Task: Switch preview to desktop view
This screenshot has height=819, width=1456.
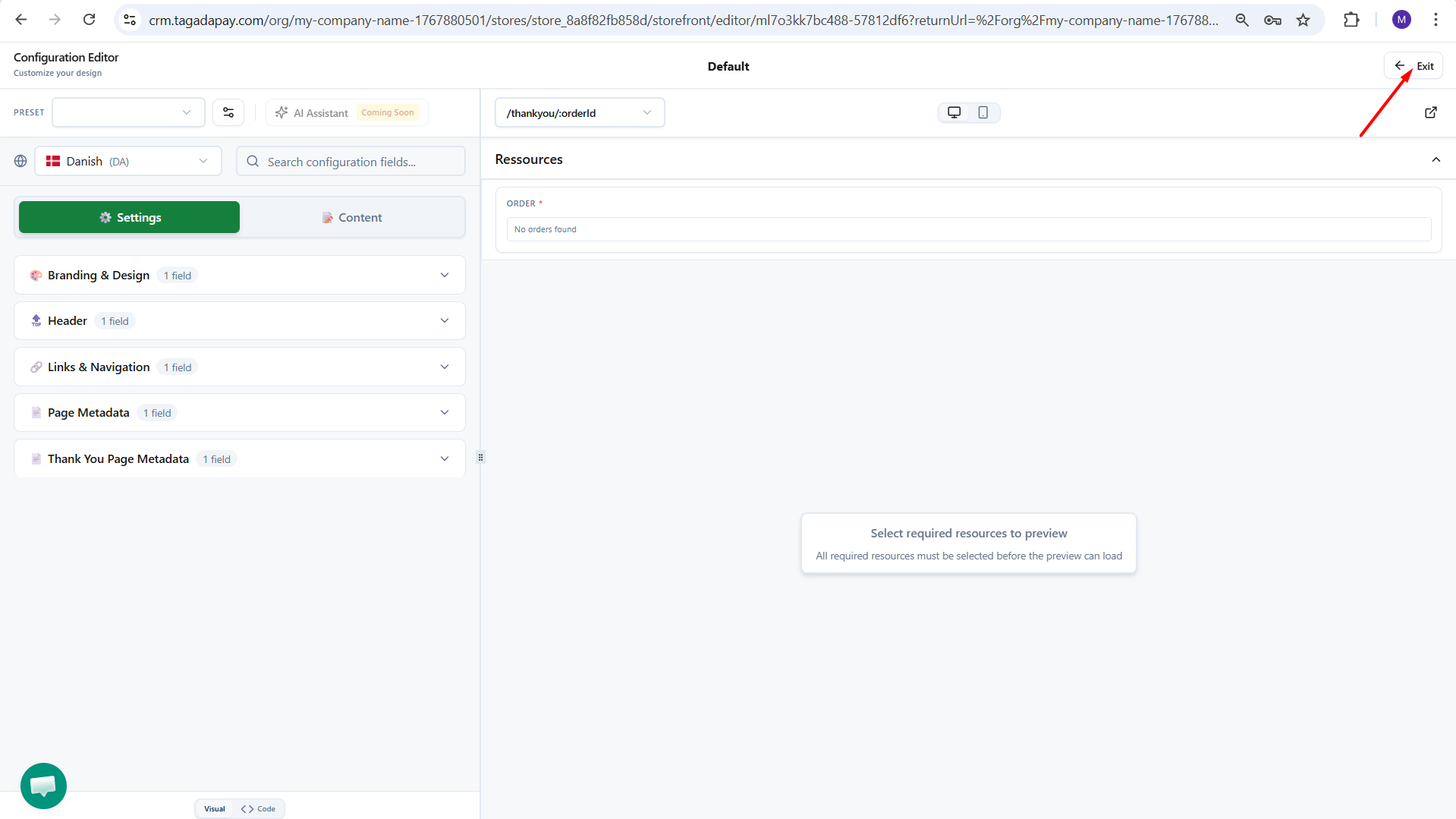Action: point(954,112)
